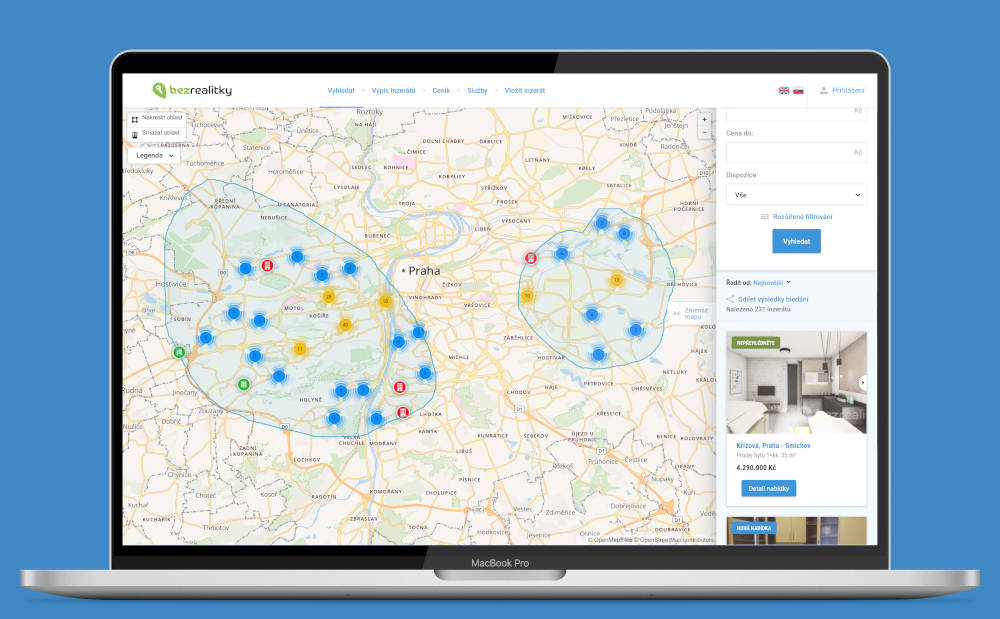Click the Detail nabídky button
Screen dimensions: 1000x619
(x=768, y=488)
